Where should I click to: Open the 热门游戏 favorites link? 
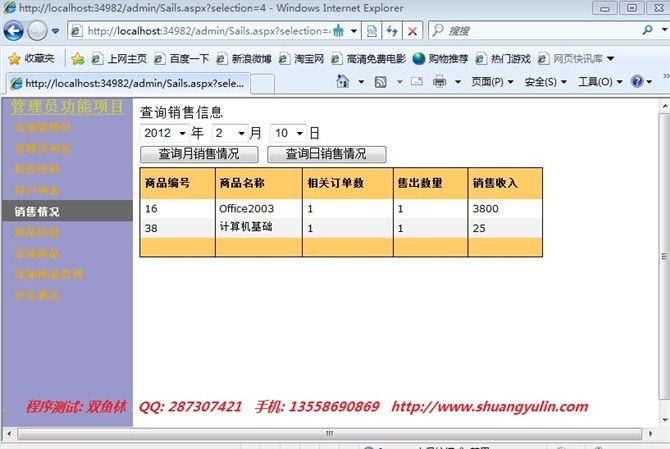coord(503,59)
